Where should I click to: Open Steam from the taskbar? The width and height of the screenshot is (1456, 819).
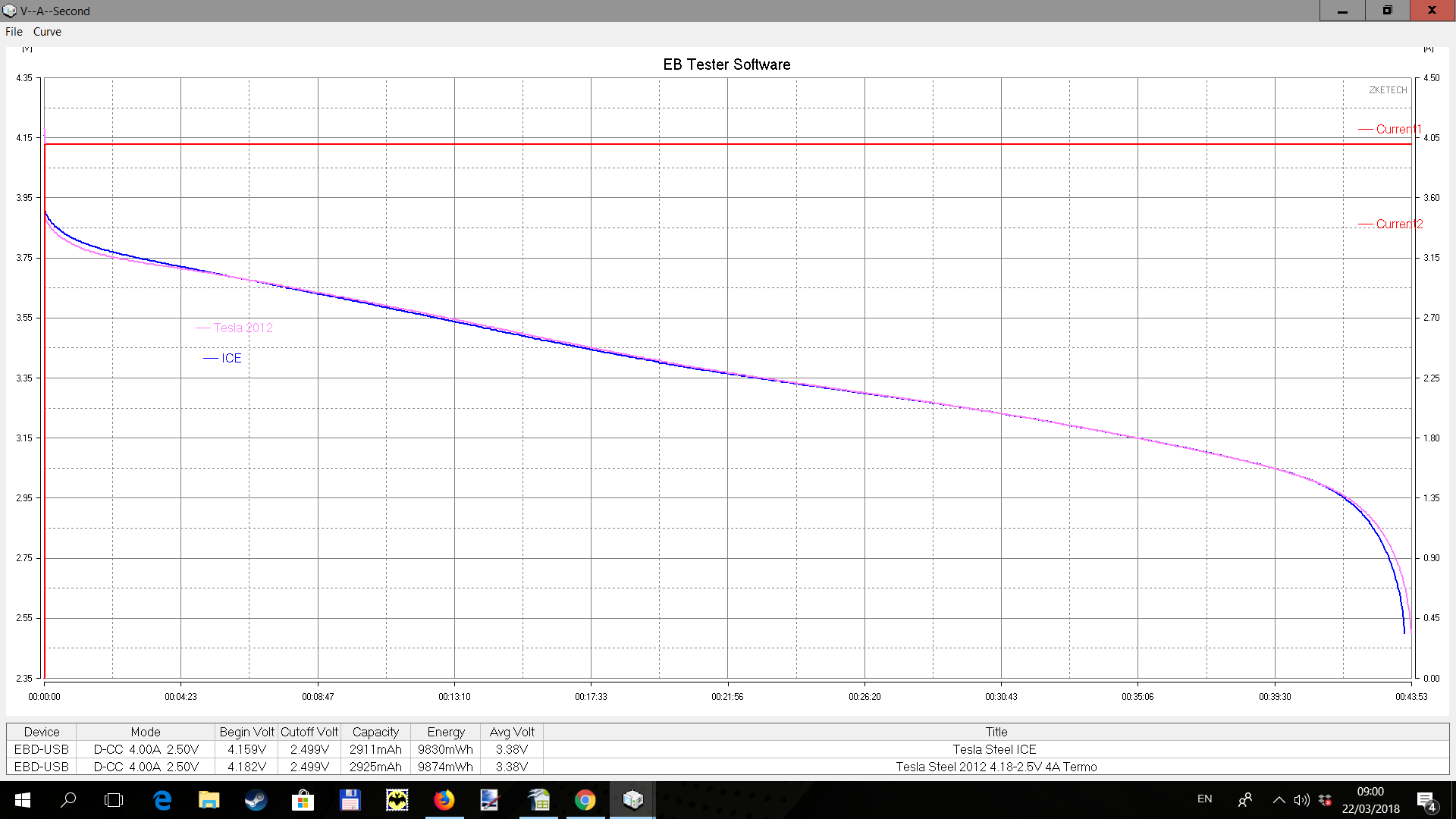[x=256, y=800]
